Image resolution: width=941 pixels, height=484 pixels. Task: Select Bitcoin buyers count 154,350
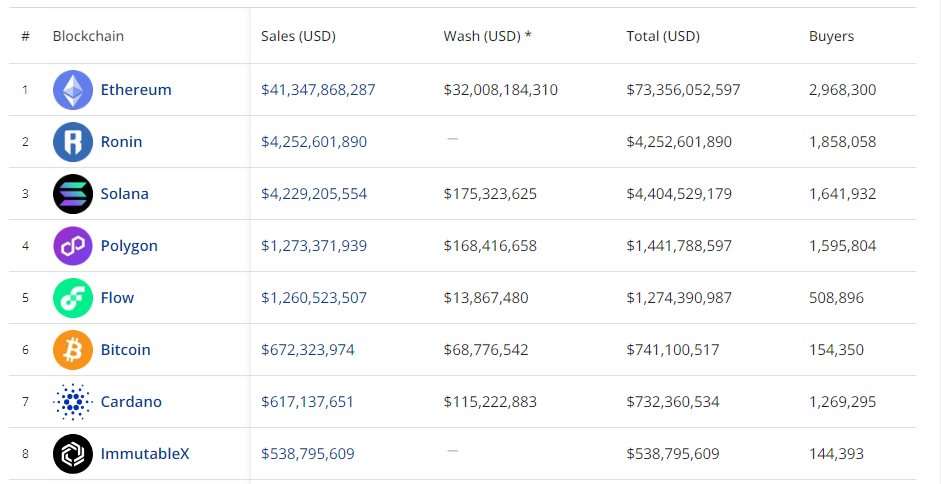(x=837, y=349)
